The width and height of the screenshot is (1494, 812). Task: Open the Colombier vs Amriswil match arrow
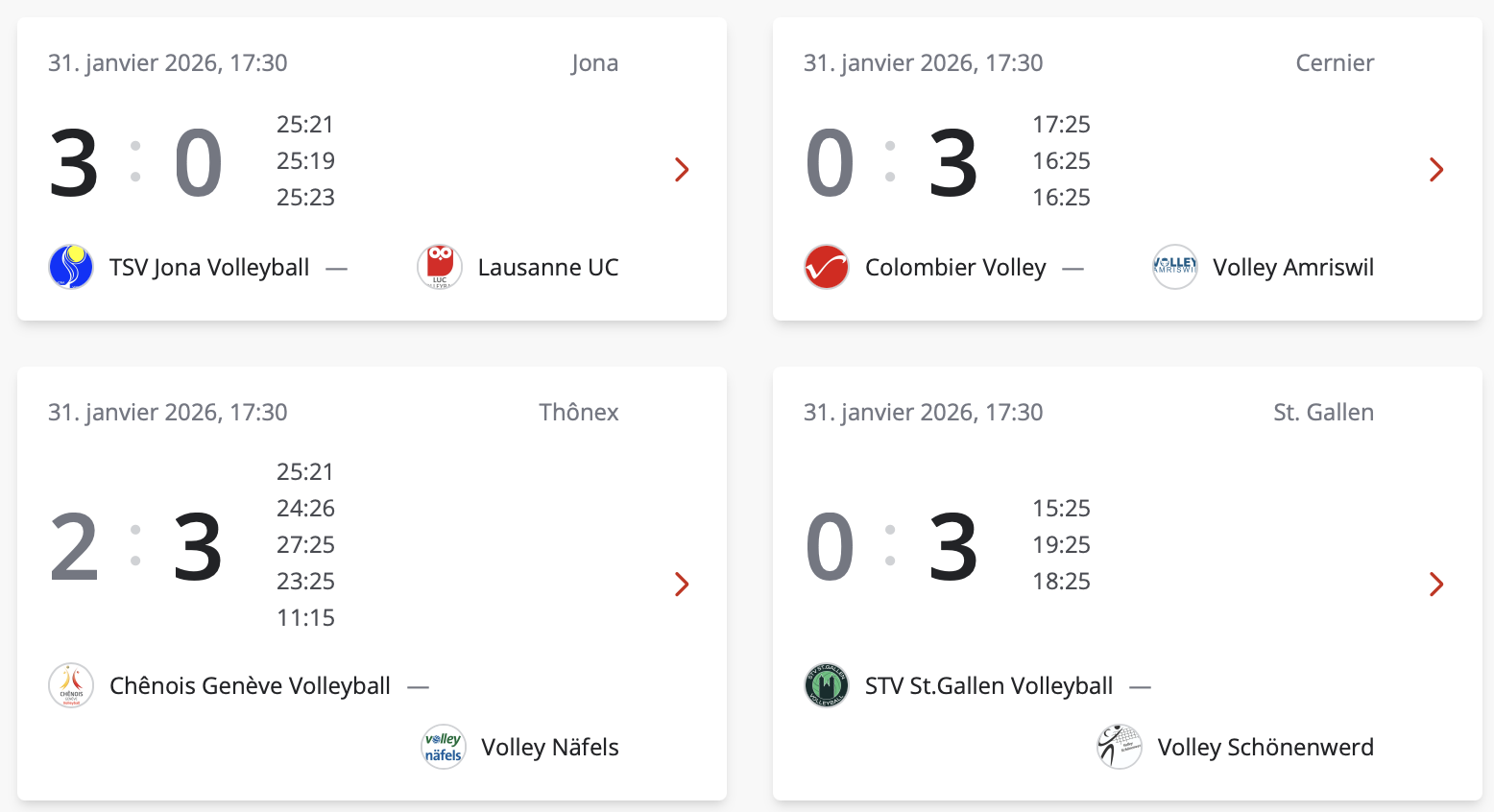coord(1436,170)
